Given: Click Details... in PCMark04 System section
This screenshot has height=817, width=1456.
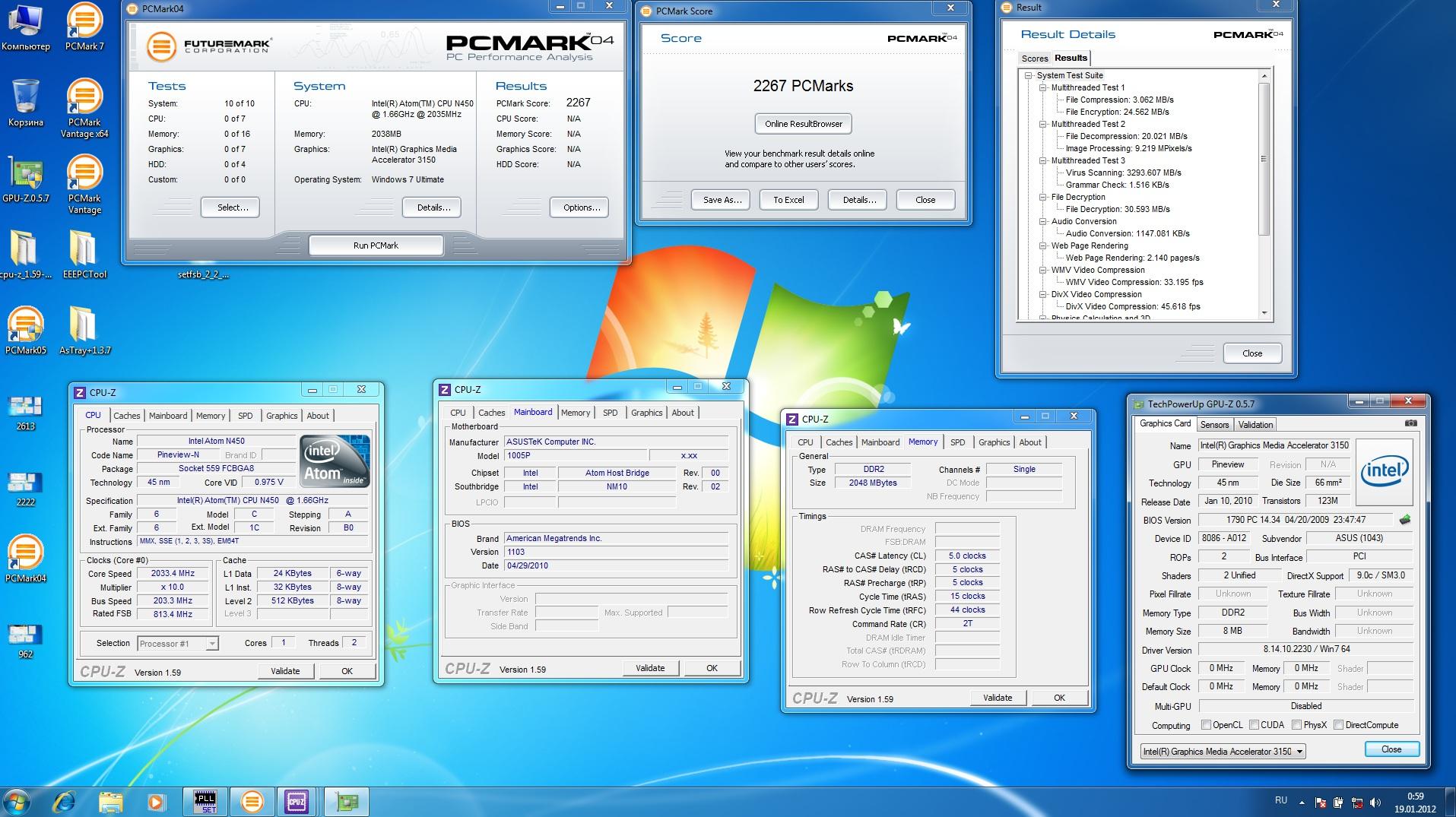Looking at the screenshot, I should point(433,207).
